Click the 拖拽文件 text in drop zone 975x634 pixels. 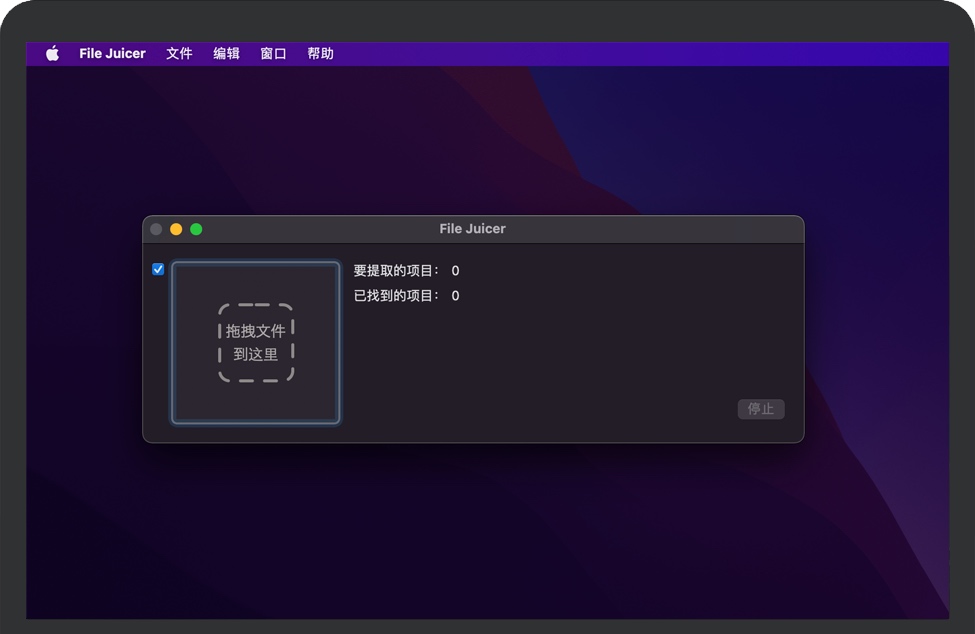tap(256, 331)
